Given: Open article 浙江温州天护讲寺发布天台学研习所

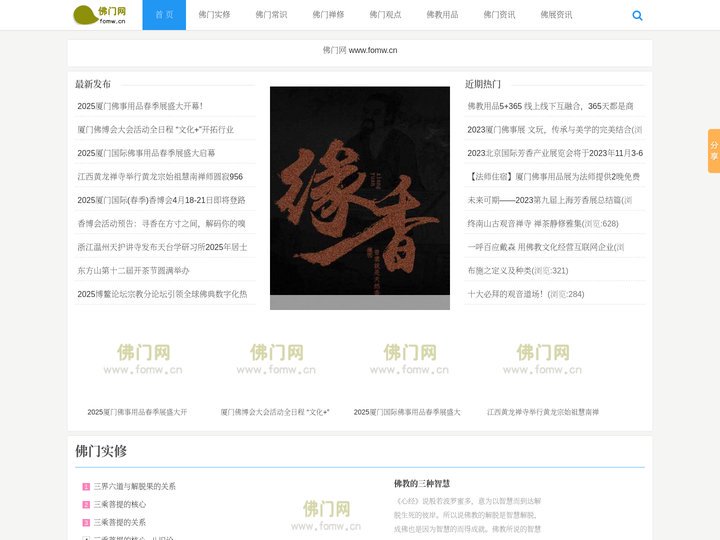Looking at the screenshot, I should (162, 247).
